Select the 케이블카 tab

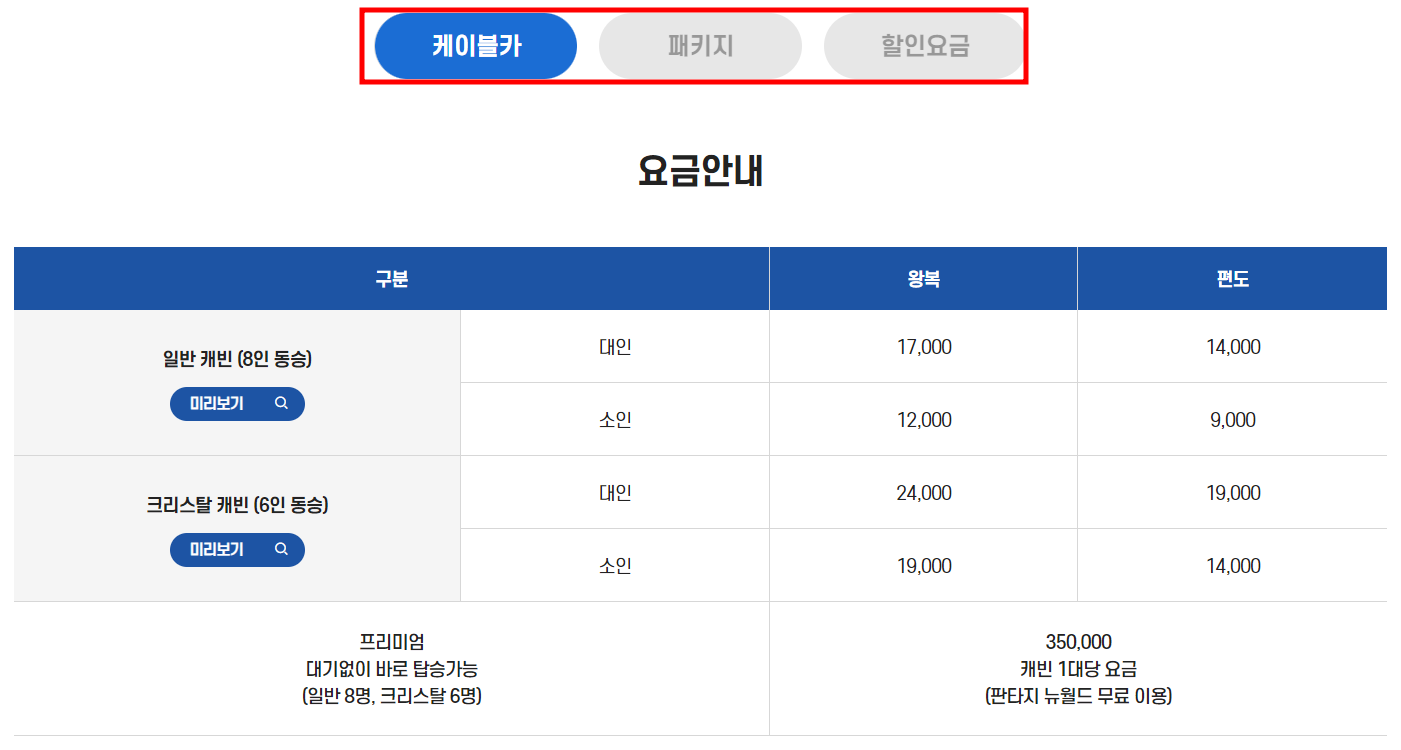[475, 45]
